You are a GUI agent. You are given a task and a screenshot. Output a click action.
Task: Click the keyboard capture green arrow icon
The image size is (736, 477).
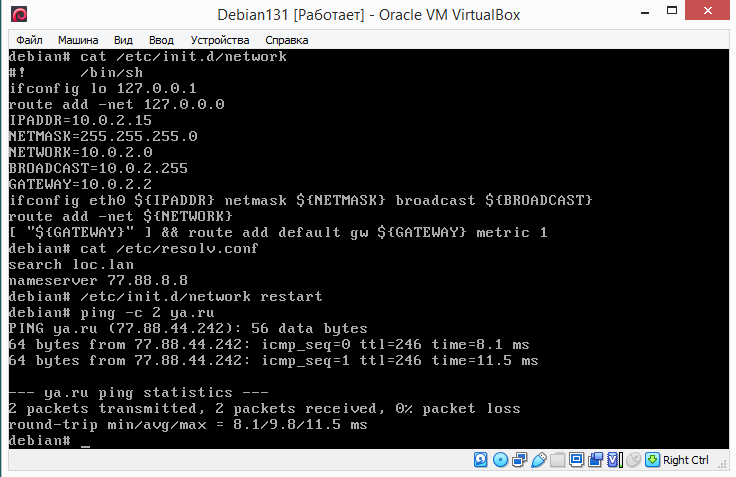652,460
